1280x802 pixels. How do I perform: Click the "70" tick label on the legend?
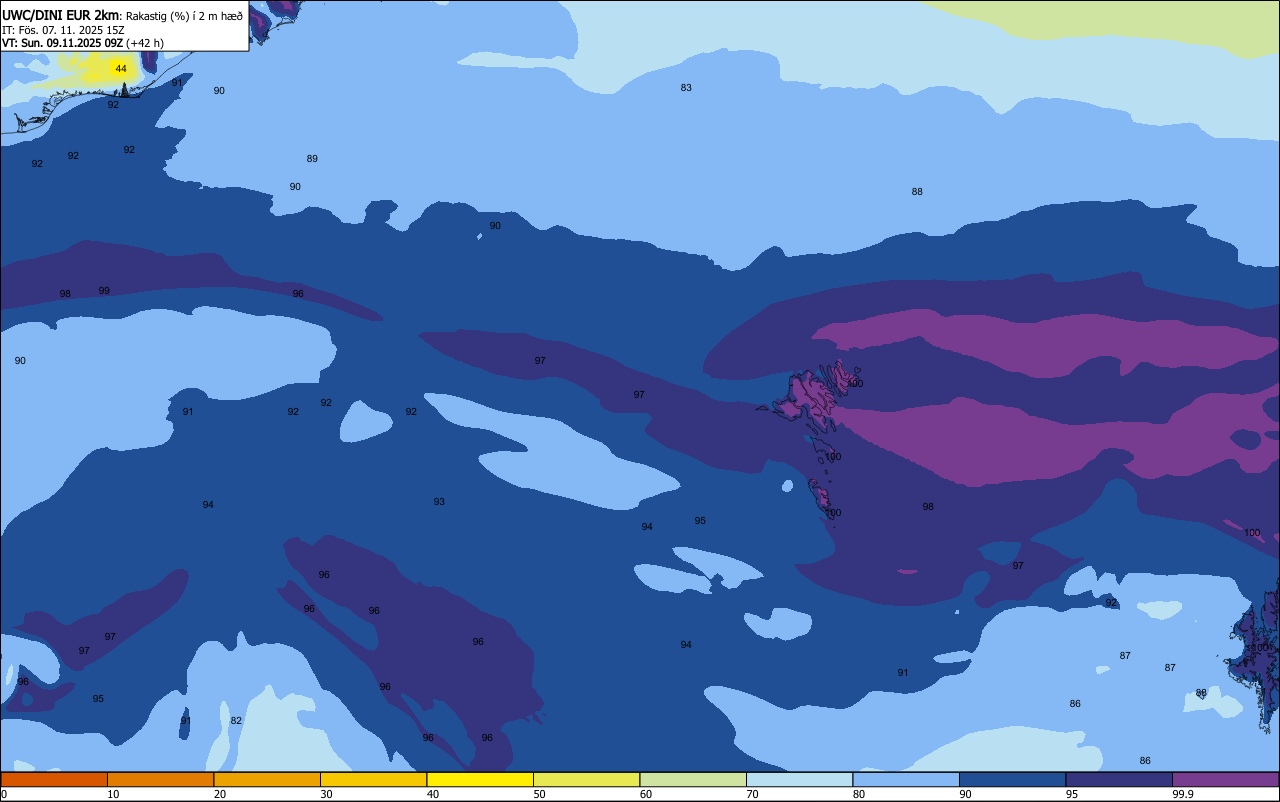752,794
